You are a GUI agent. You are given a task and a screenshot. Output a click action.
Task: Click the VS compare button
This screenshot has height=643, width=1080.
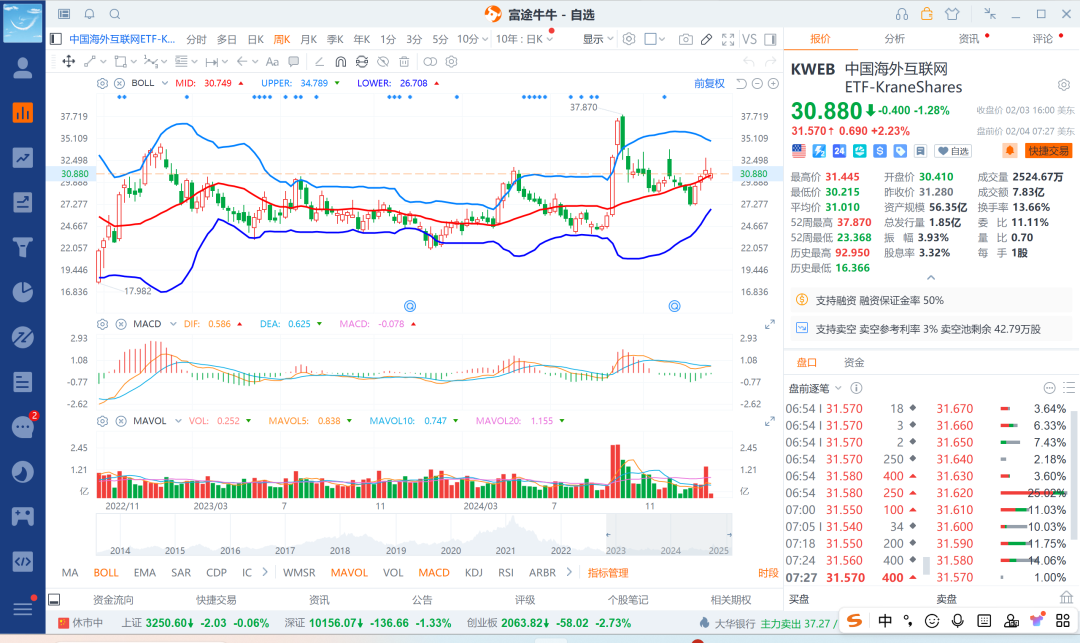749,39
